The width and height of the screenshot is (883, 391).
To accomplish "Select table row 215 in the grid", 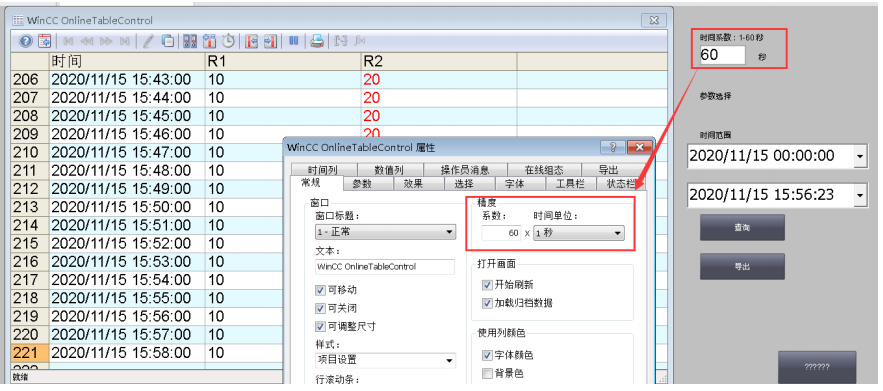I will tap(339, 243).
